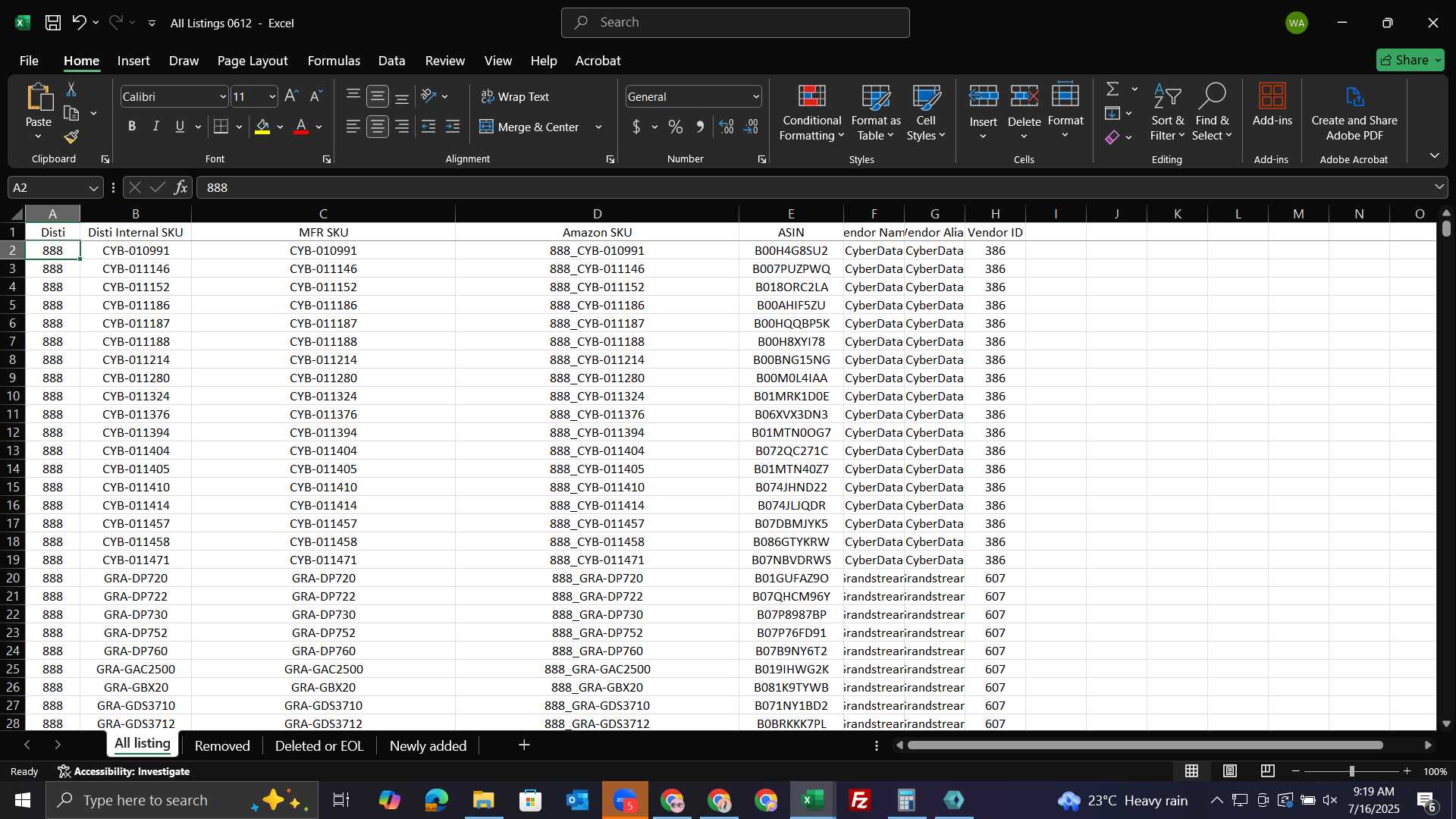
Task: Click the Share button
Action: 1410,60
